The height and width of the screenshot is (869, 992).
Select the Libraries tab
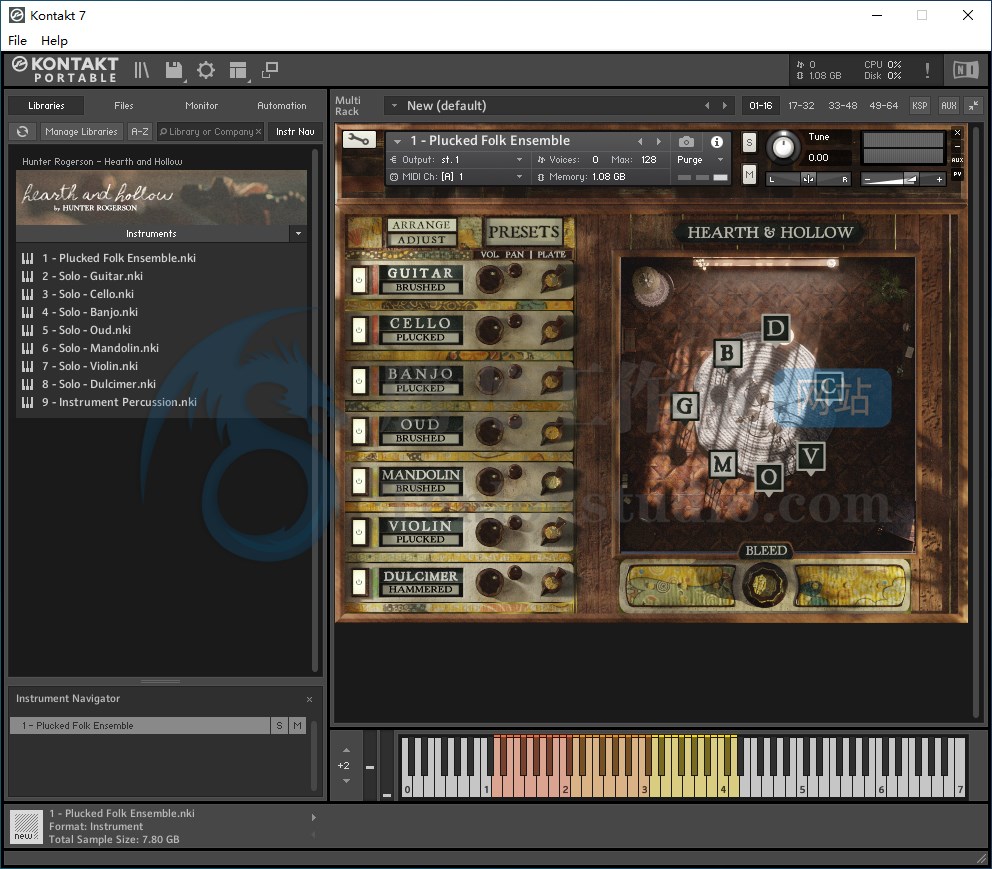click(x=46, y=106)
